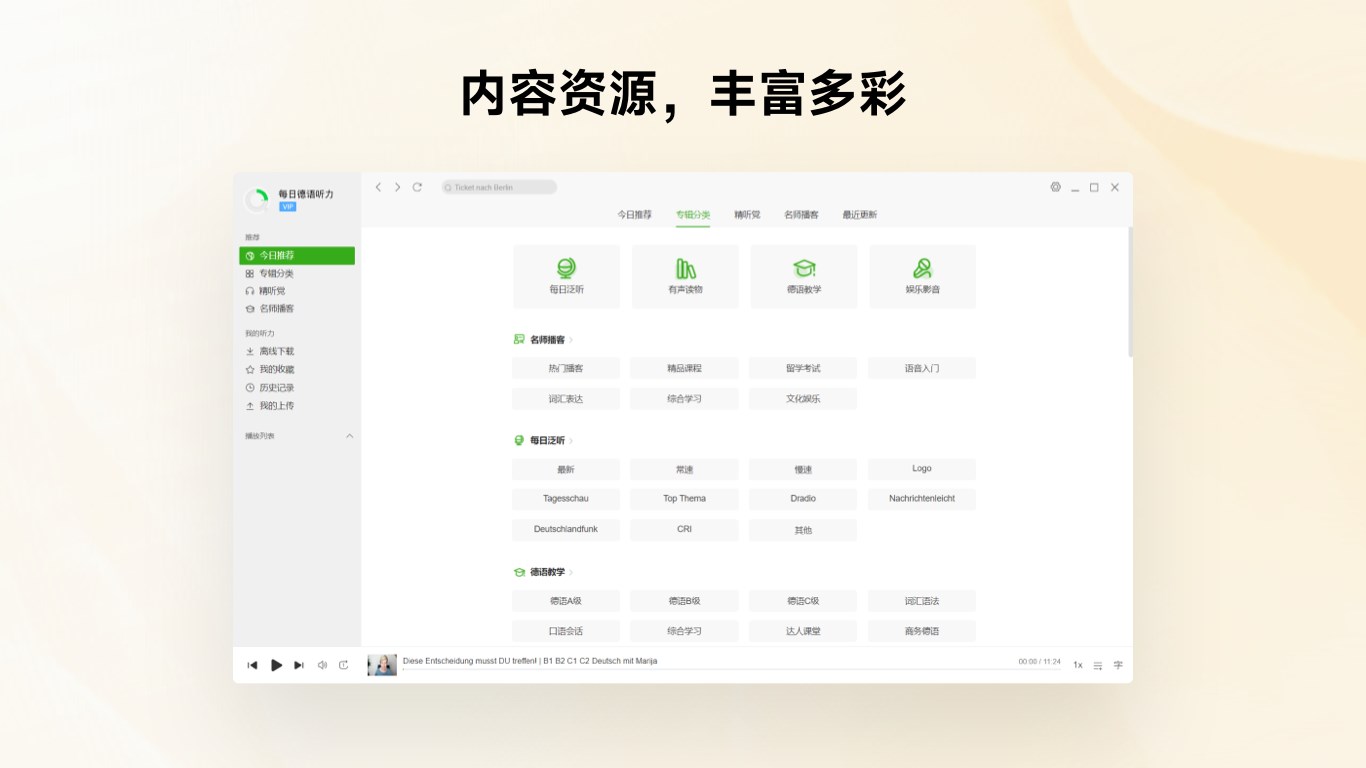
Task: Play the current audio track
Action: (x=277, y=665)
